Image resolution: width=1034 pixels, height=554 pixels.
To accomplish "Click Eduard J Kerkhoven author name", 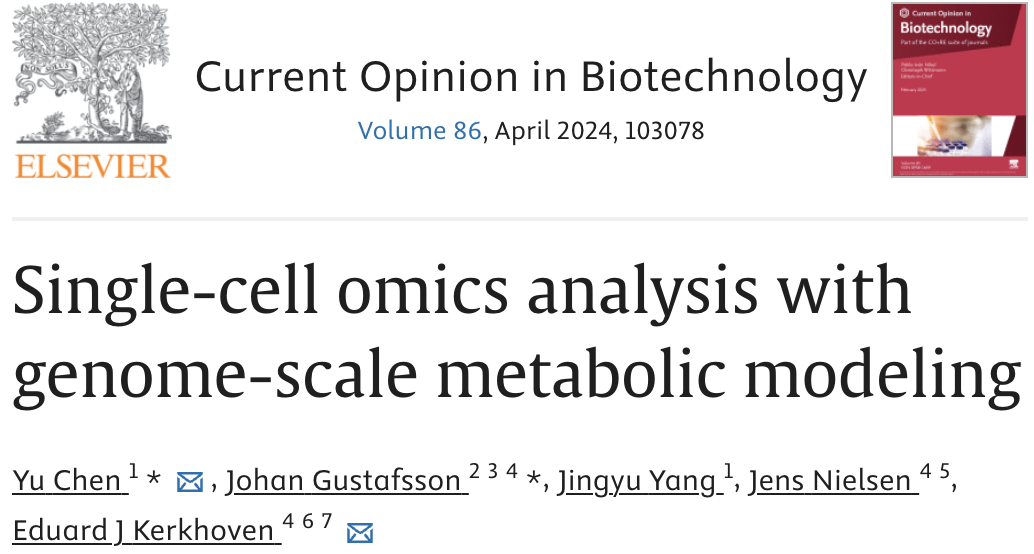I will (x=144, y=530).
